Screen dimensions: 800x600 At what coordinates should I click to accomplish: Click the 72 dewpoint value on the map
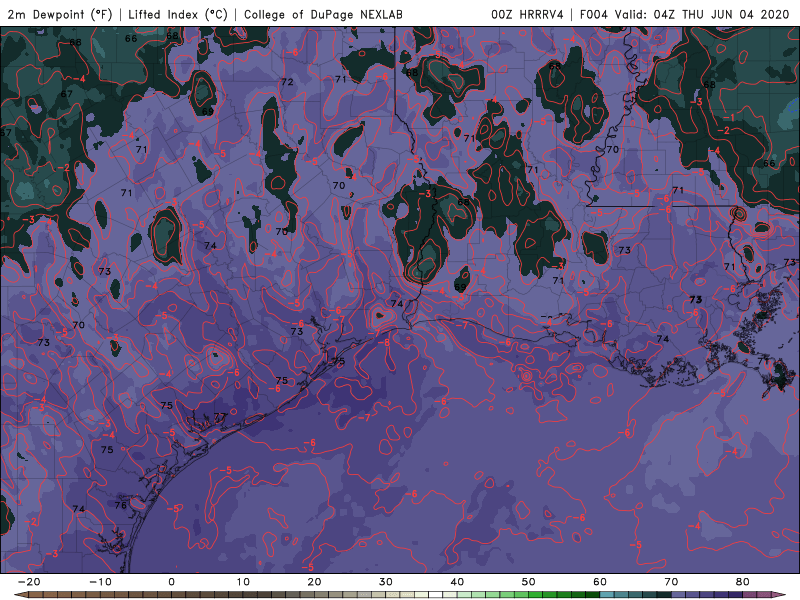tap(287, 82)
